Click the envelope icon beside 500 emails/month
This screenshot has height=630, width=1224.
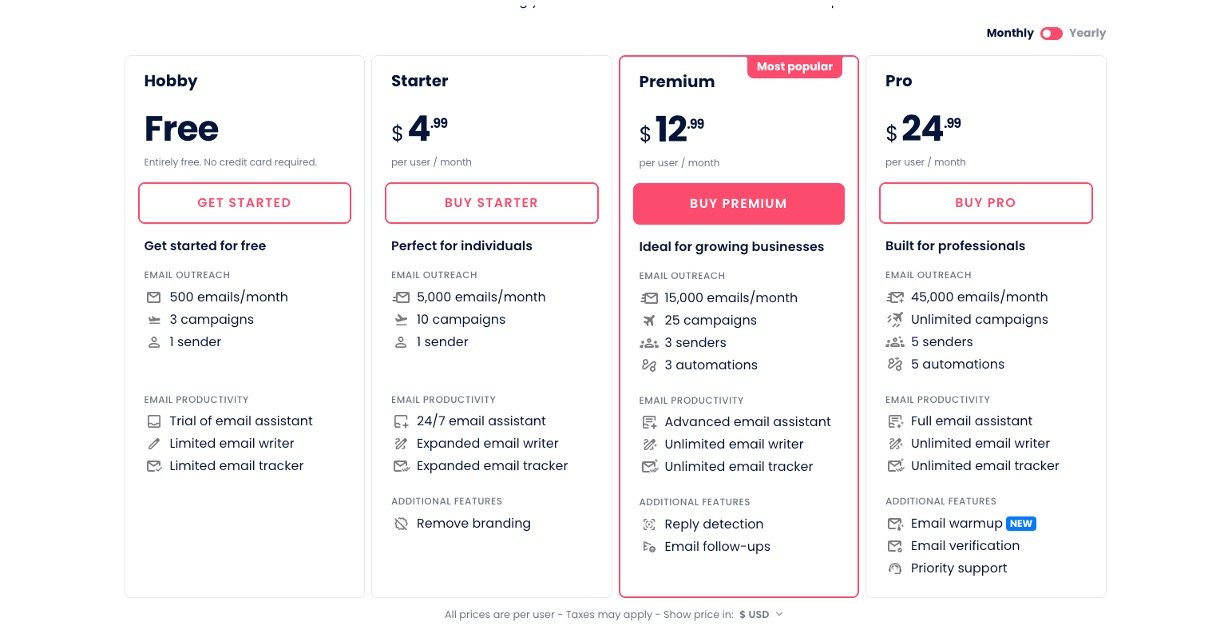[154, 297]
